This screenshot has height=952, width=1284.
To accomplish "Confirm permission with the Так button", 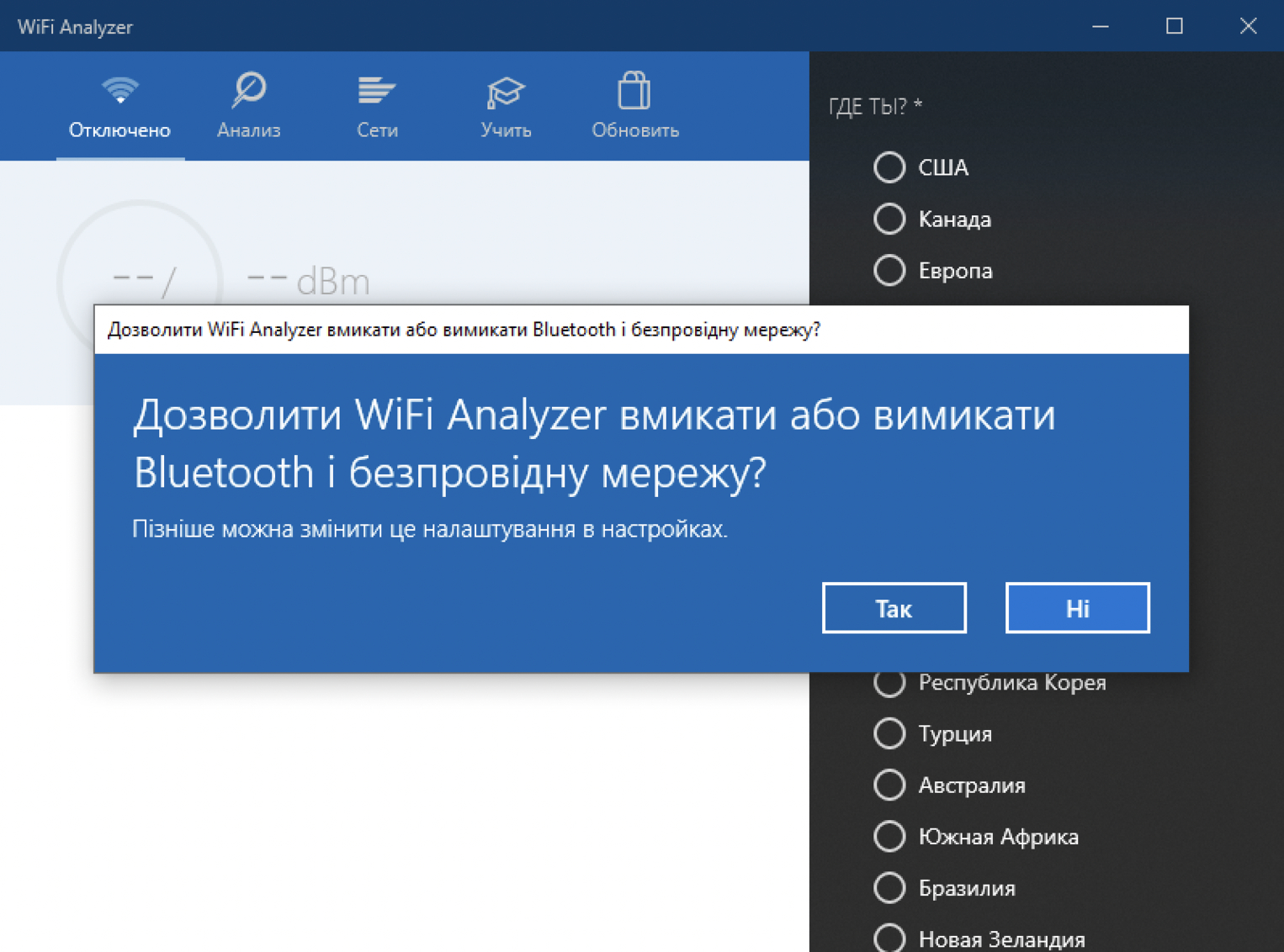I will point(894,607).
